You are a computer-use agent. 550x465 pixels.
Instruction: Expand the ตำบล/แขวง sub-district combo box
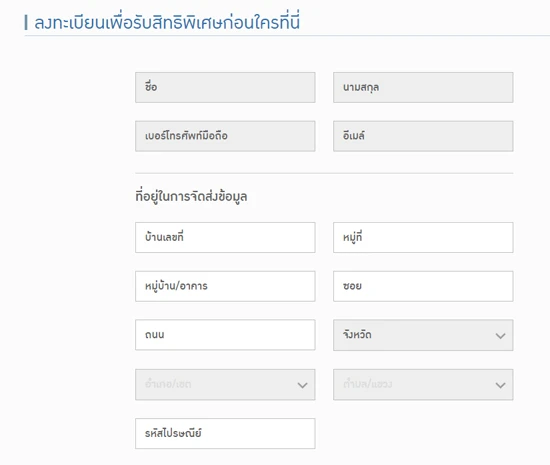coord(423,384)
